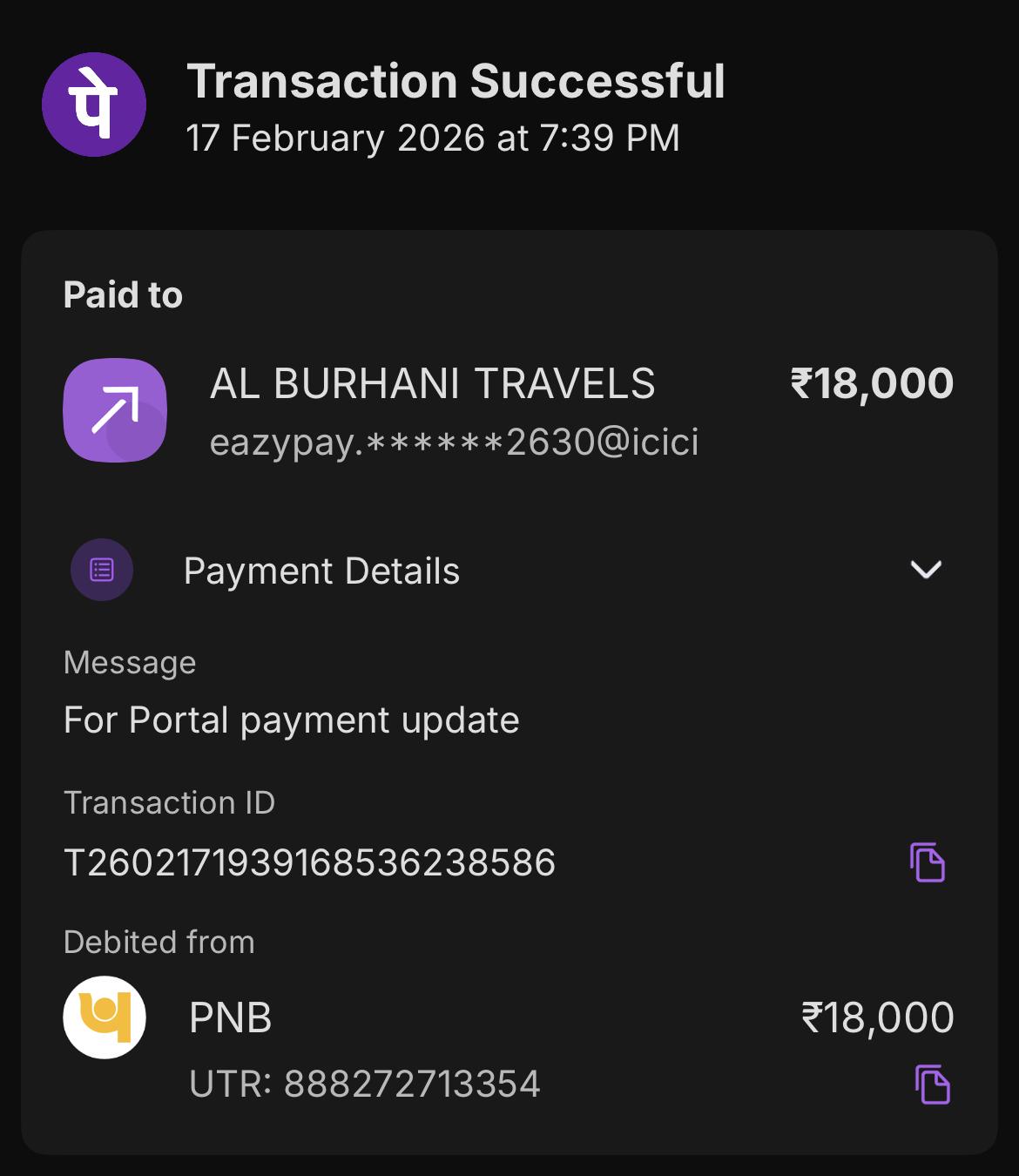This screenshot has width=1019, height=1176.
Task: Click the Payment Details list icon
Action: click(102, 571)
